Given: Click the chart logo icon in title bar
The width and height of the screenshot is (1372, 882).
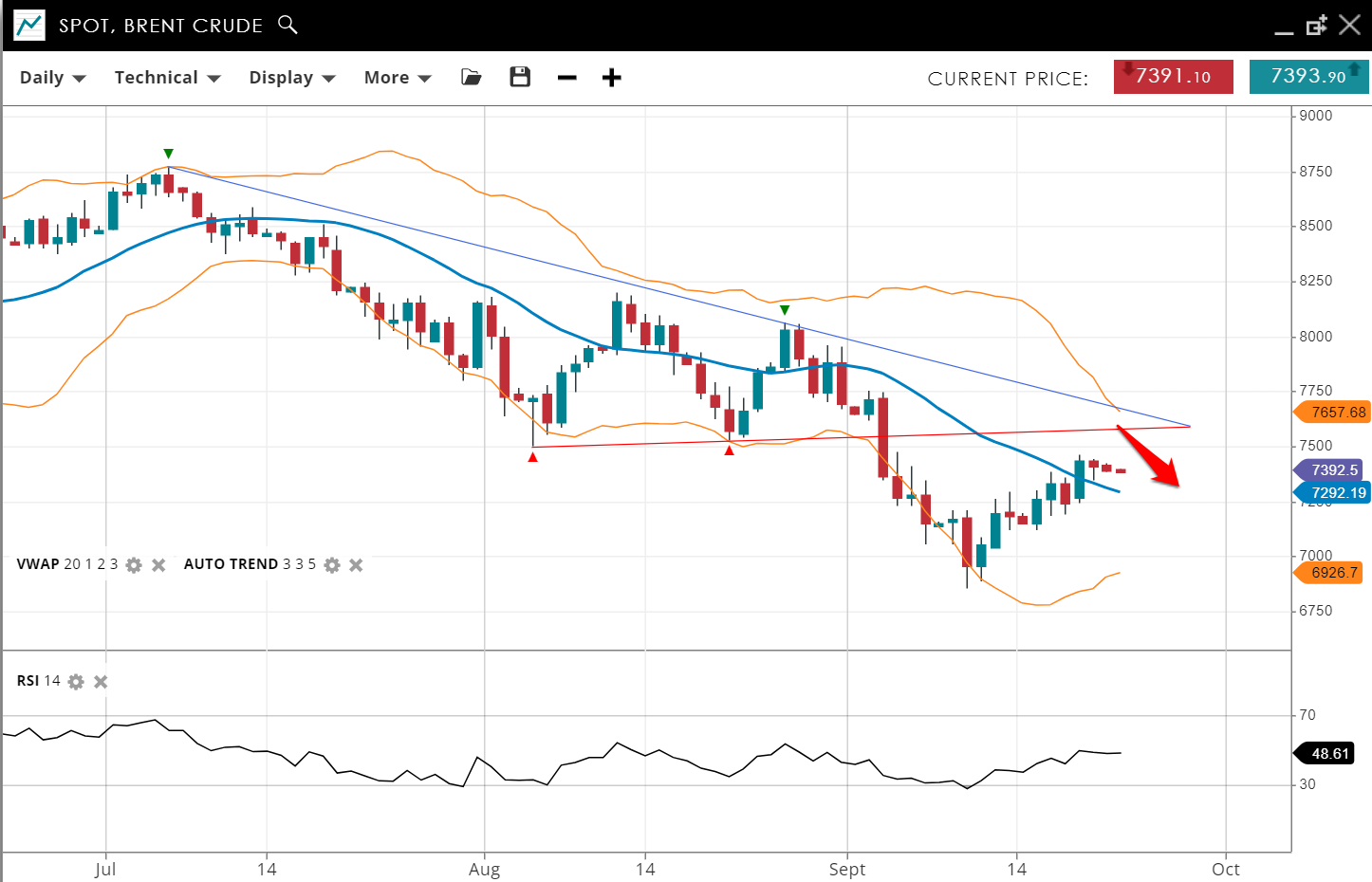Looking at the screenshot, I should pos(29,26).
